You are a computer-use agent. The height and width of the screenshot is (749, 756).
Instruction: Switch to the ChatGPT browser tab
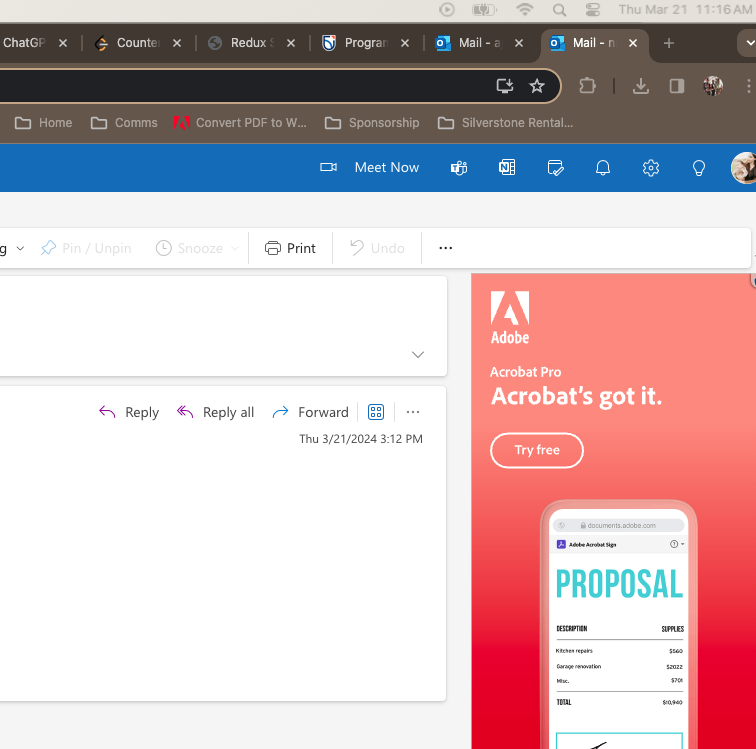[x=24, y=43]
